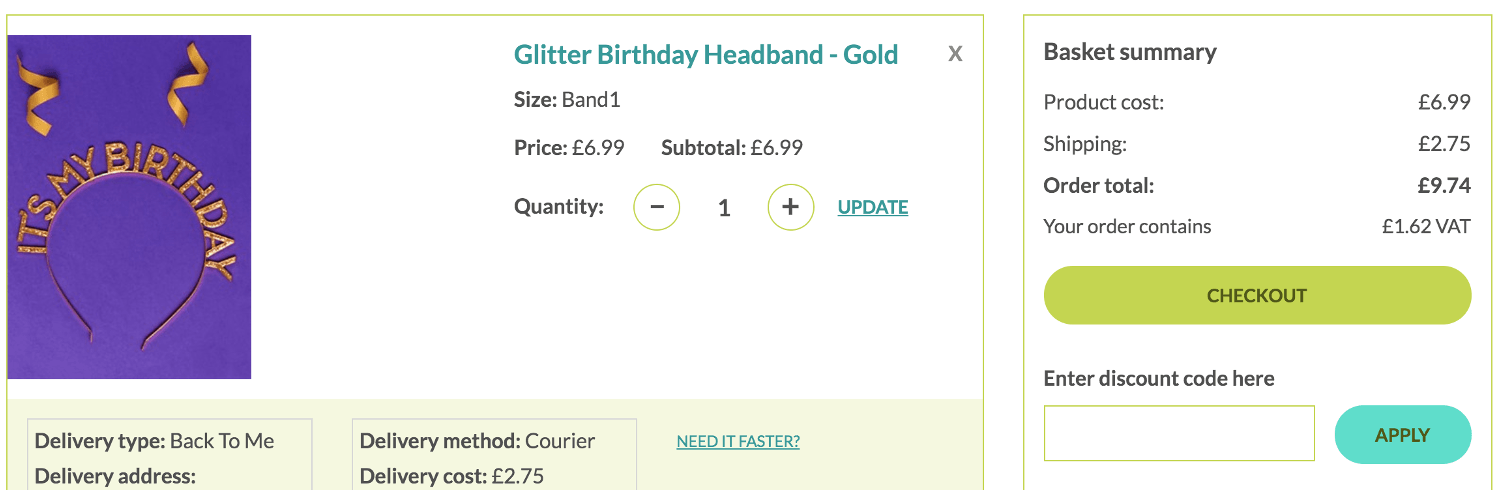The image size is (1500, 490).
Task: Click the Delivery type Back To Me box
Action: (x=170, y=455)
